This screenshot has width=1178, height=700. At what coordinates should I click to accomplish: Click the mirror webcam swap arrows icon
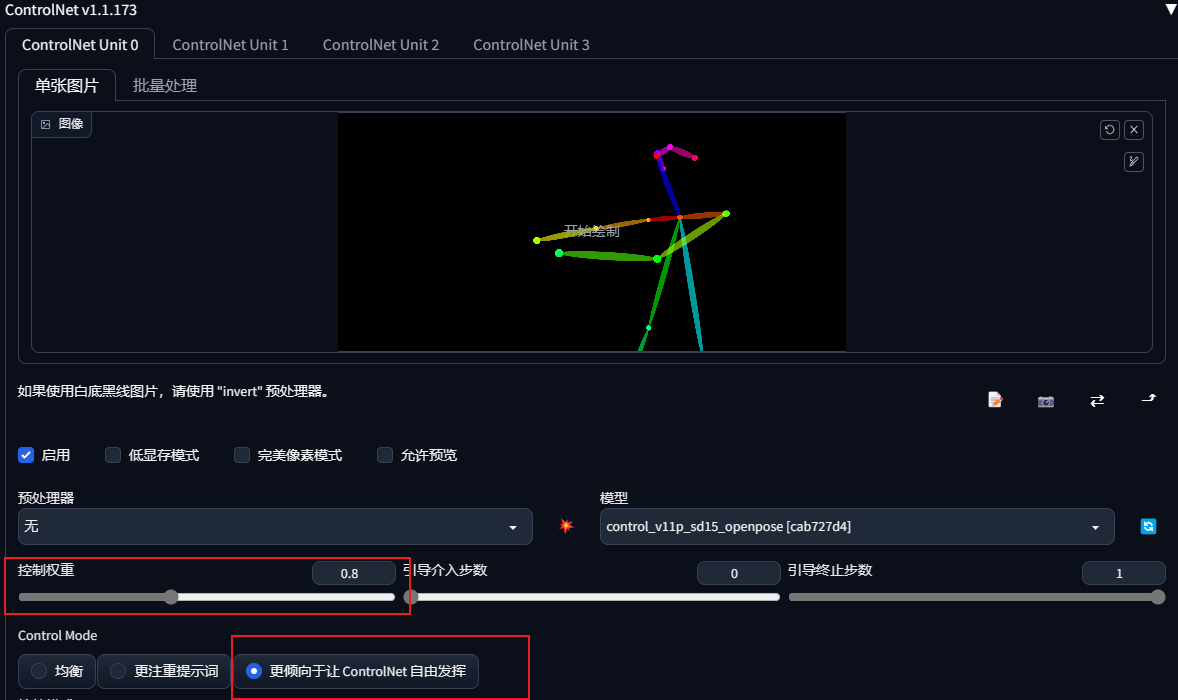(1097, 400)
